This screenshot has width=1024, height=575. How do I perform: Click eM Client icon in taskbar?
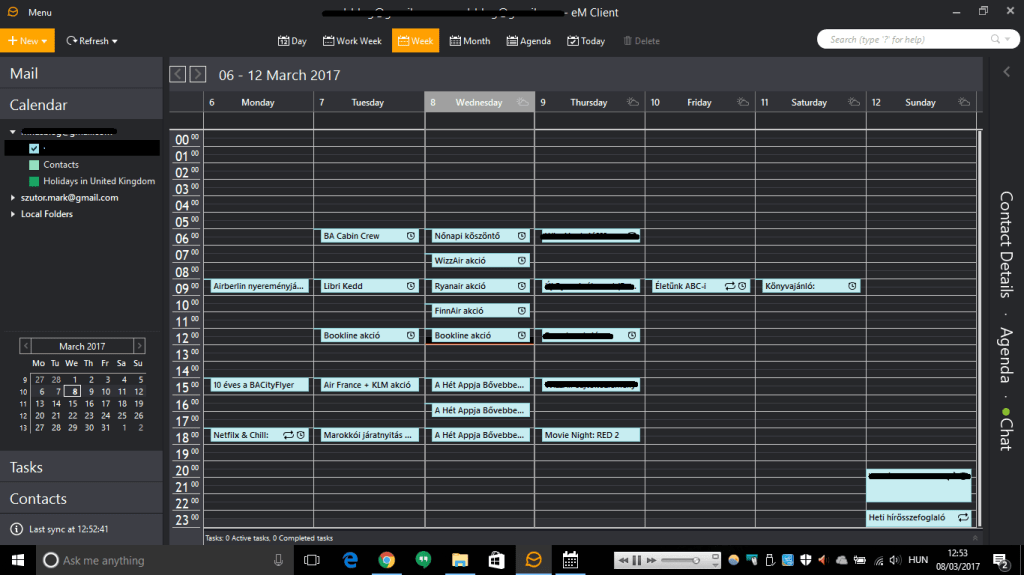coord(534,560)
